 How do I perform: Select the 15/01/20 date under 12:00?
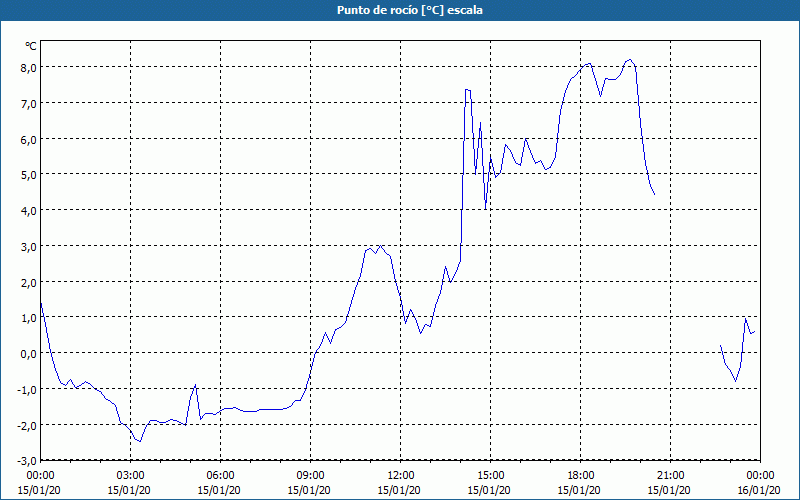[399, 490]
